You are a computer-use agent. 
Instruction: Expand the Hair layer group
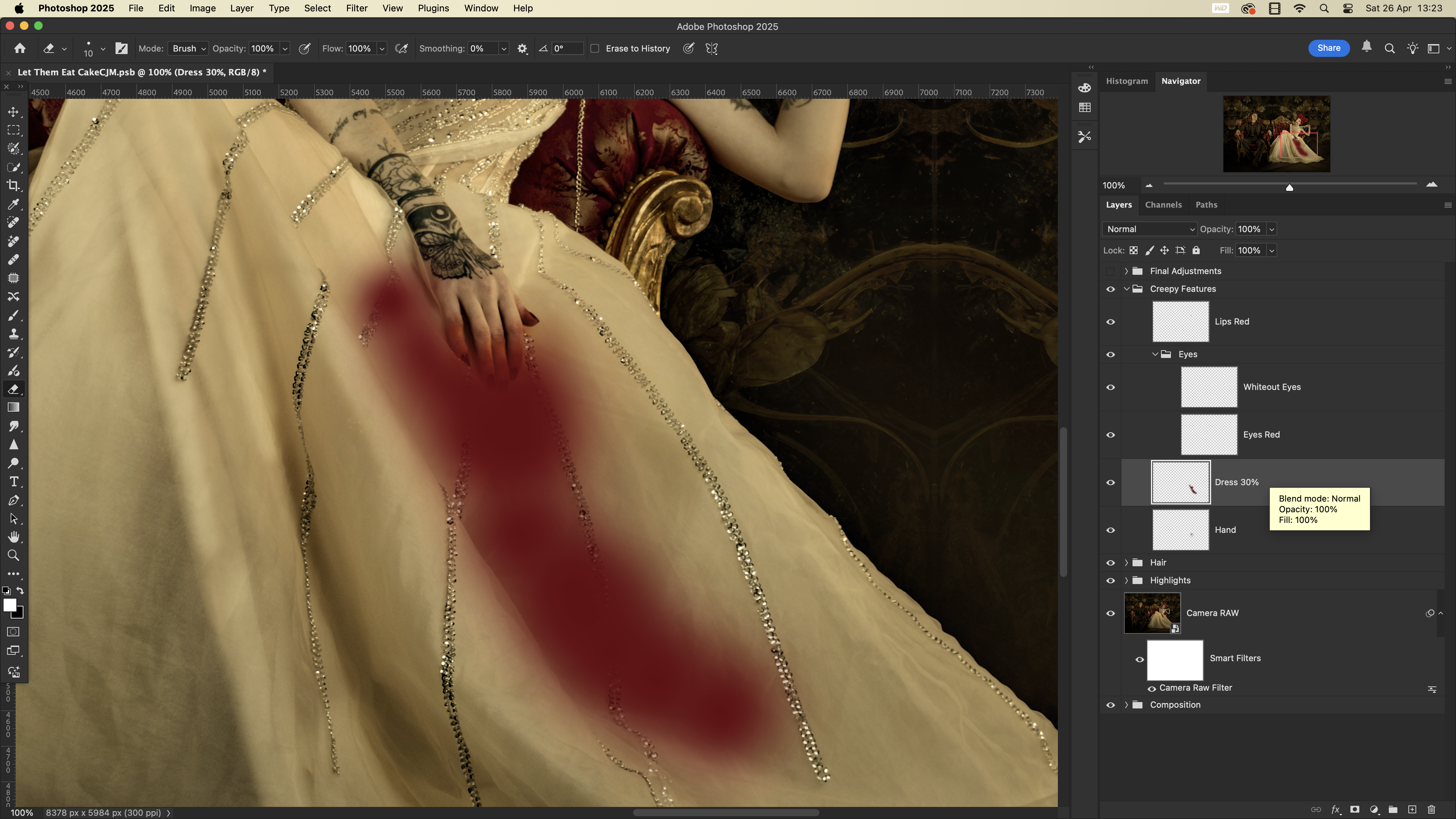coord(1126,562)
